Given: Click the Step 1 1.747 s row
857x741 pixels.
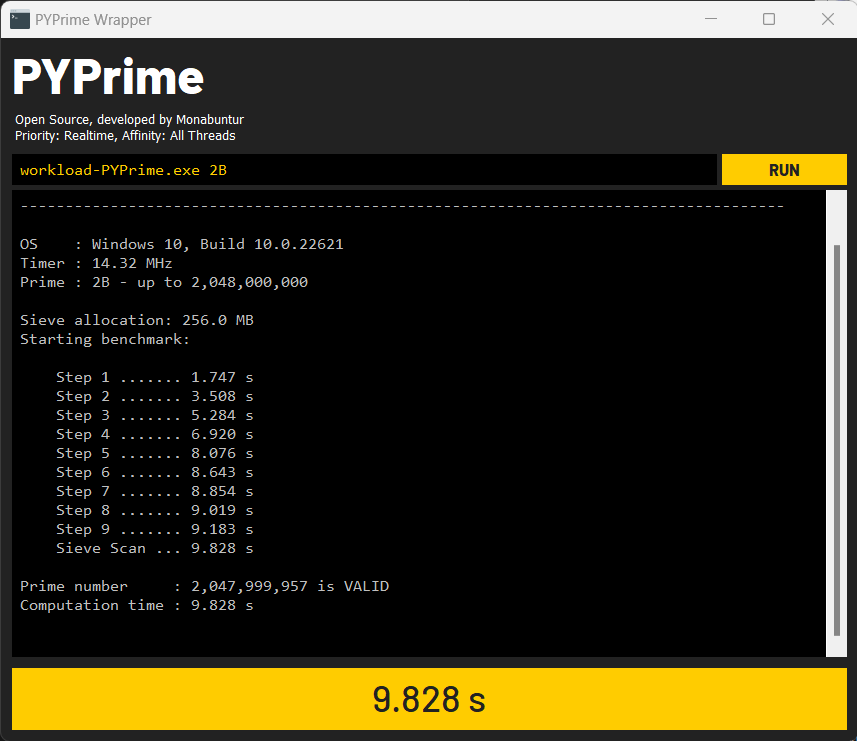Looking at the screenshot, I should tap(155, 378).
